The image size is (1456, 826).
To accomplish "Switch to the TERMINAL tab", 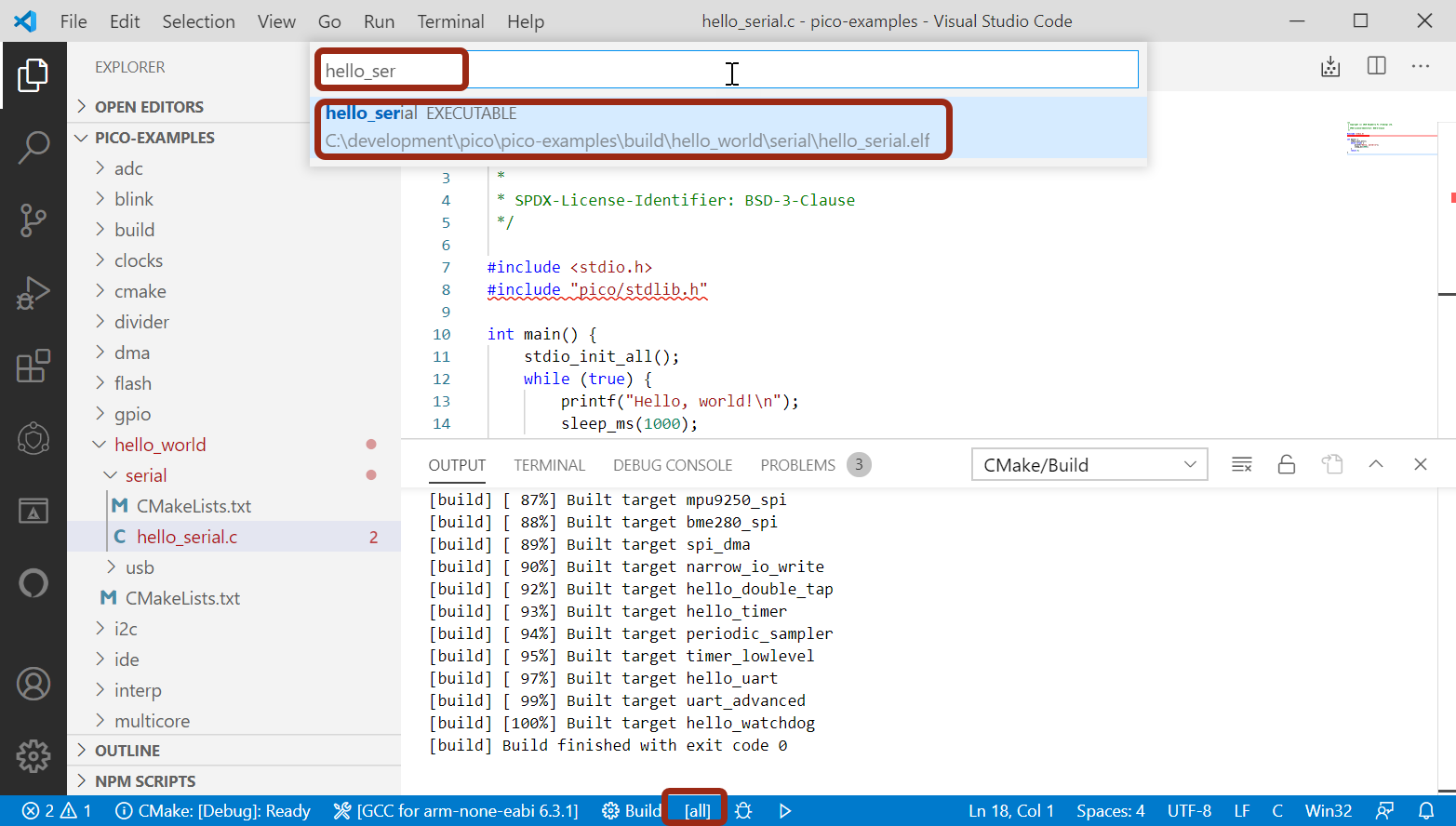I will point(549,465).
